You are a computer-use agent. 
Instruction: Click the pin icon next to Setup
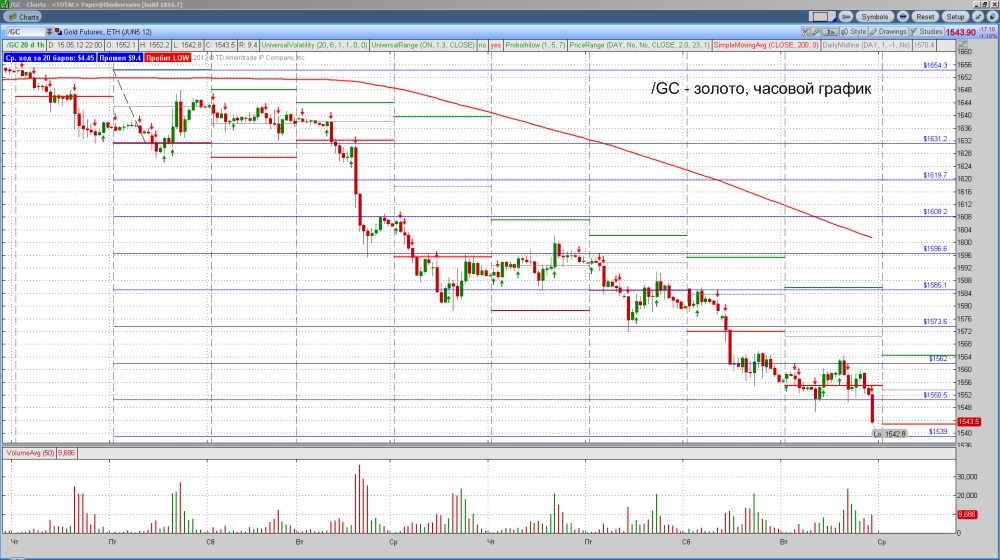point(978,17)
